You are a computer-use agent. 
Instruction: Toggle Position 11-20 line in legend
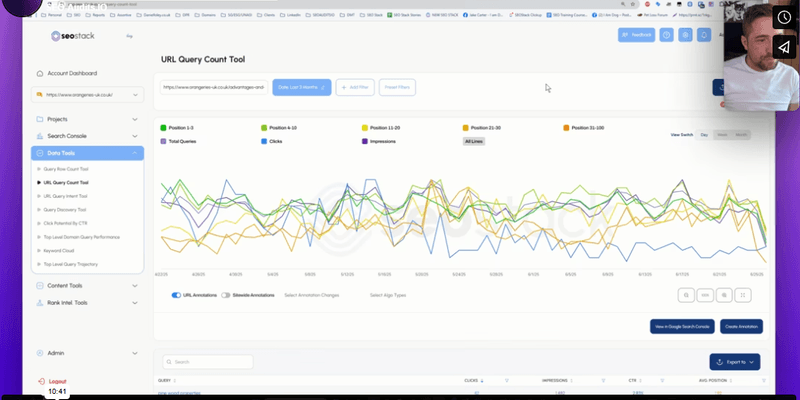382,128
